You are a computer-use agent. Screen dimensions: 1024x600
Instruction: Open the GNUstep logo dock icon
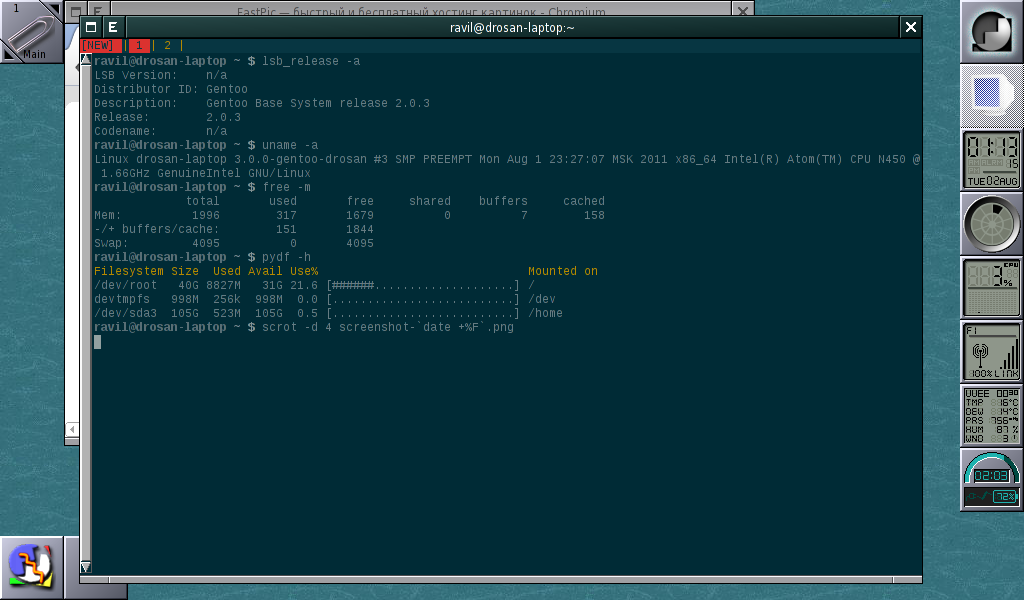(x=991, y=31)
